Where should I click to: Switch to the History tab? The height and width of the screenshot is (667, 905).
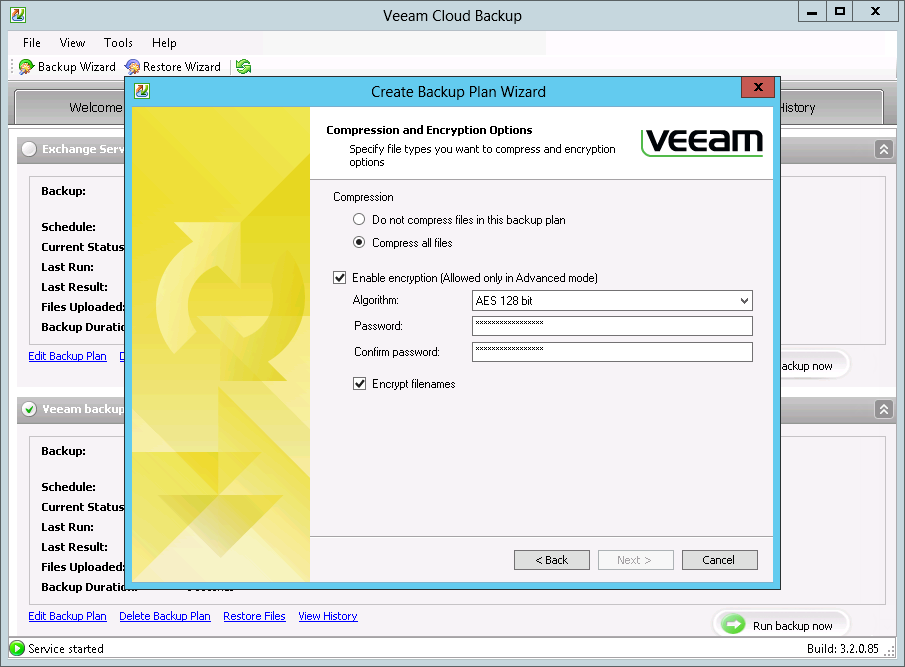831,107
